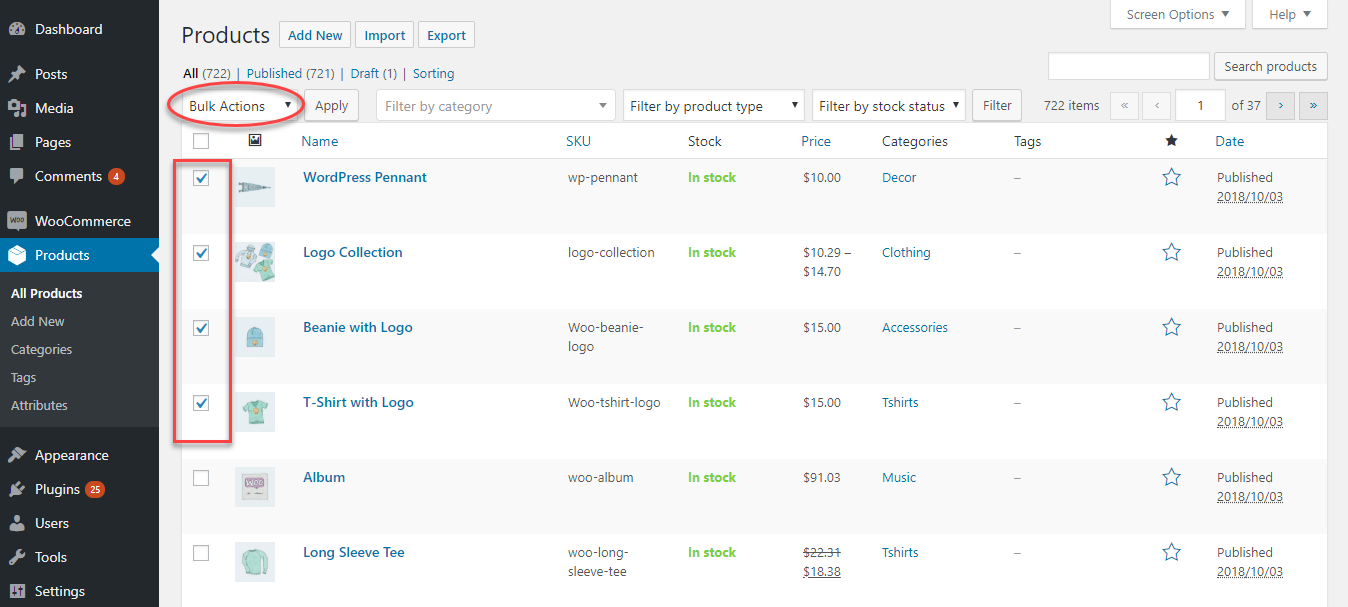The image size is (1348, 607).
Task: Toggle the select-all products checkbox
Action: coord(201,141)
